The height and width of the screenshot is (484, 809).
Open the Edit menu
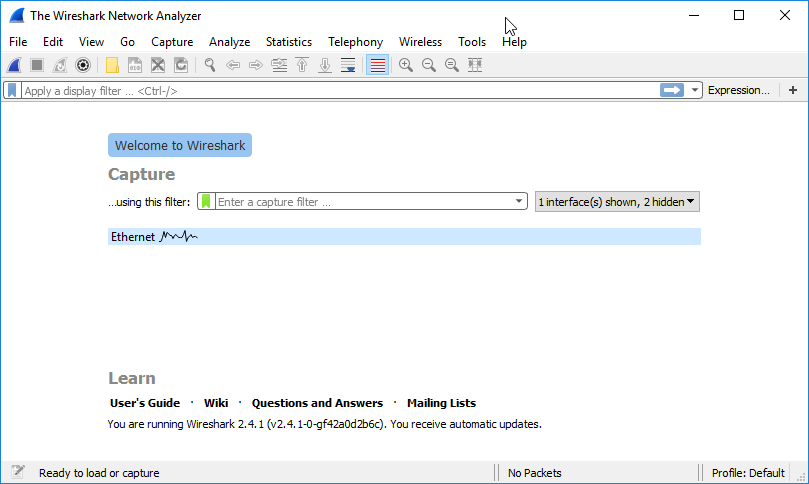[53, 42]
